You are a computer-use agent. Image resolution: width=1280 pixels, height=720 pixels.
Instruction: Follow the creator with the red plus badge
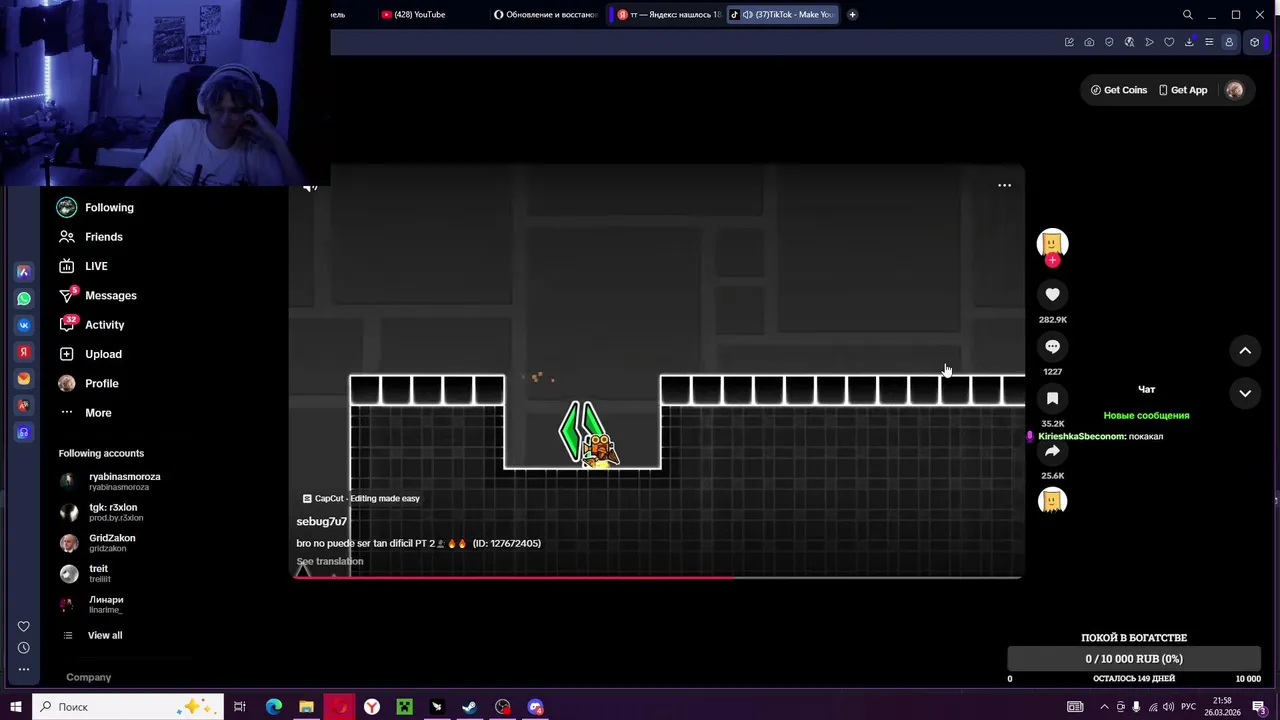click(x=1052, y=261)
